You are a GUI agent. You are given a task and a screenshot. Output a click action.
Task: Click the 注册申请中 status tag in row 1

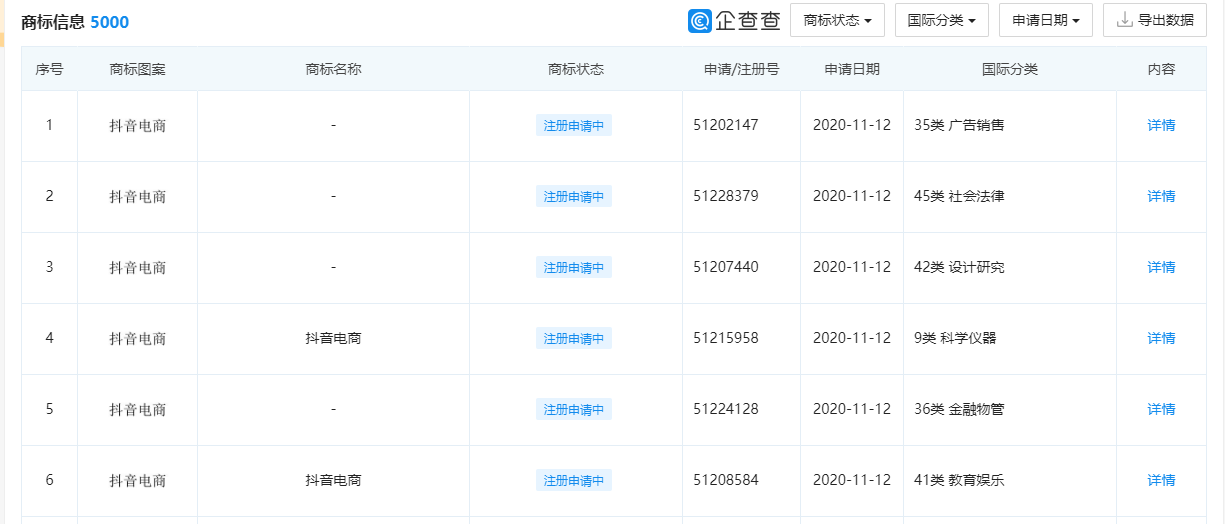pos(574,126)
